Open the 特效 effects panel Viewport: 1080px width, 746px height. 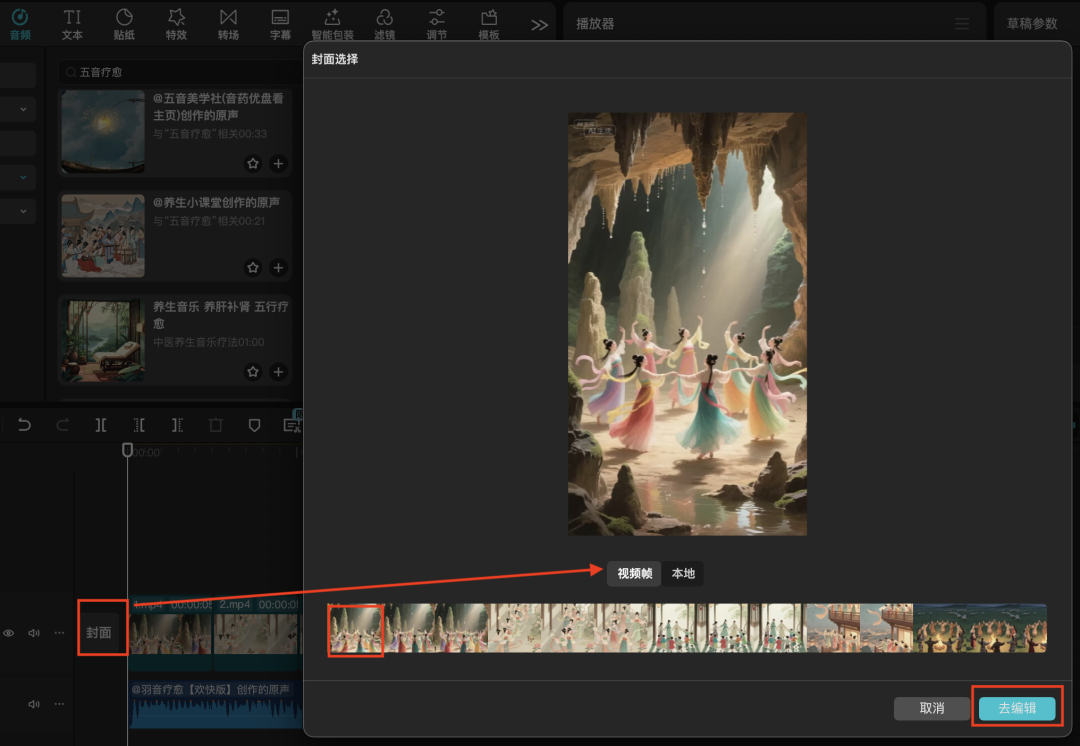[176, 24]
